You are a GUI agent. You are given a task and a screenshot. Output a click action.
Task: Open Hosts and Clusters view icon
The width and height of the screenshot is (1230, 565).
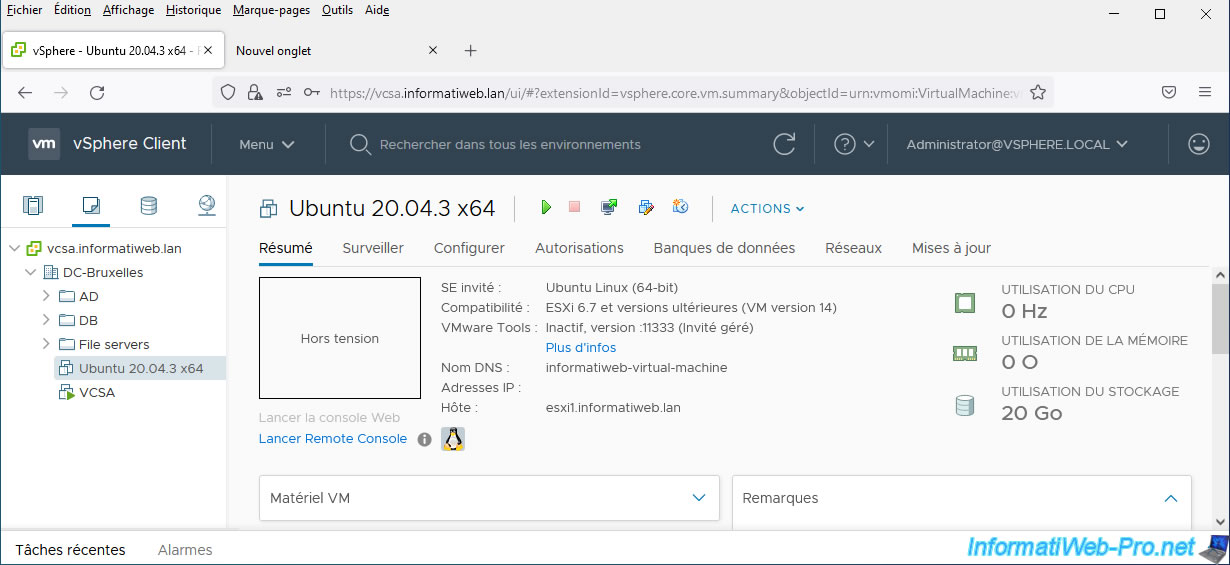pos(33,206)
